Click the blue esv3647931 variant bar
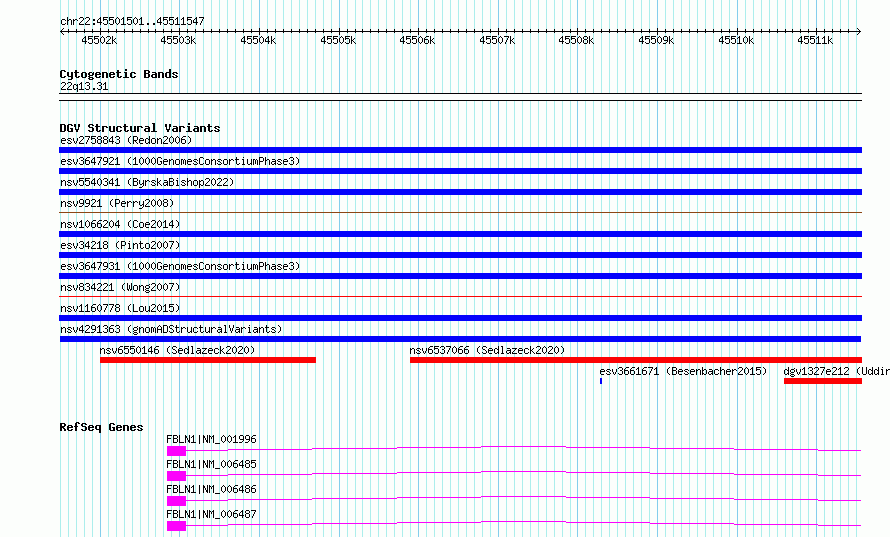 tap(460, 276)
